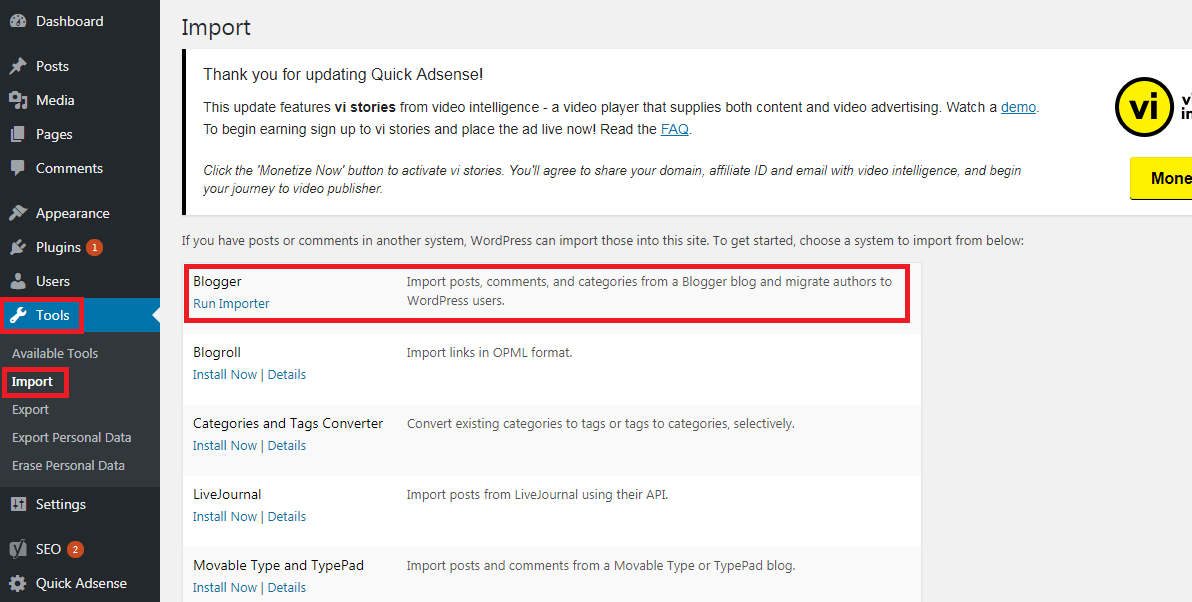Click the yellow Monetize Now button
This screenshot has width=1192, height=602.
click(x=1165, y=178)
